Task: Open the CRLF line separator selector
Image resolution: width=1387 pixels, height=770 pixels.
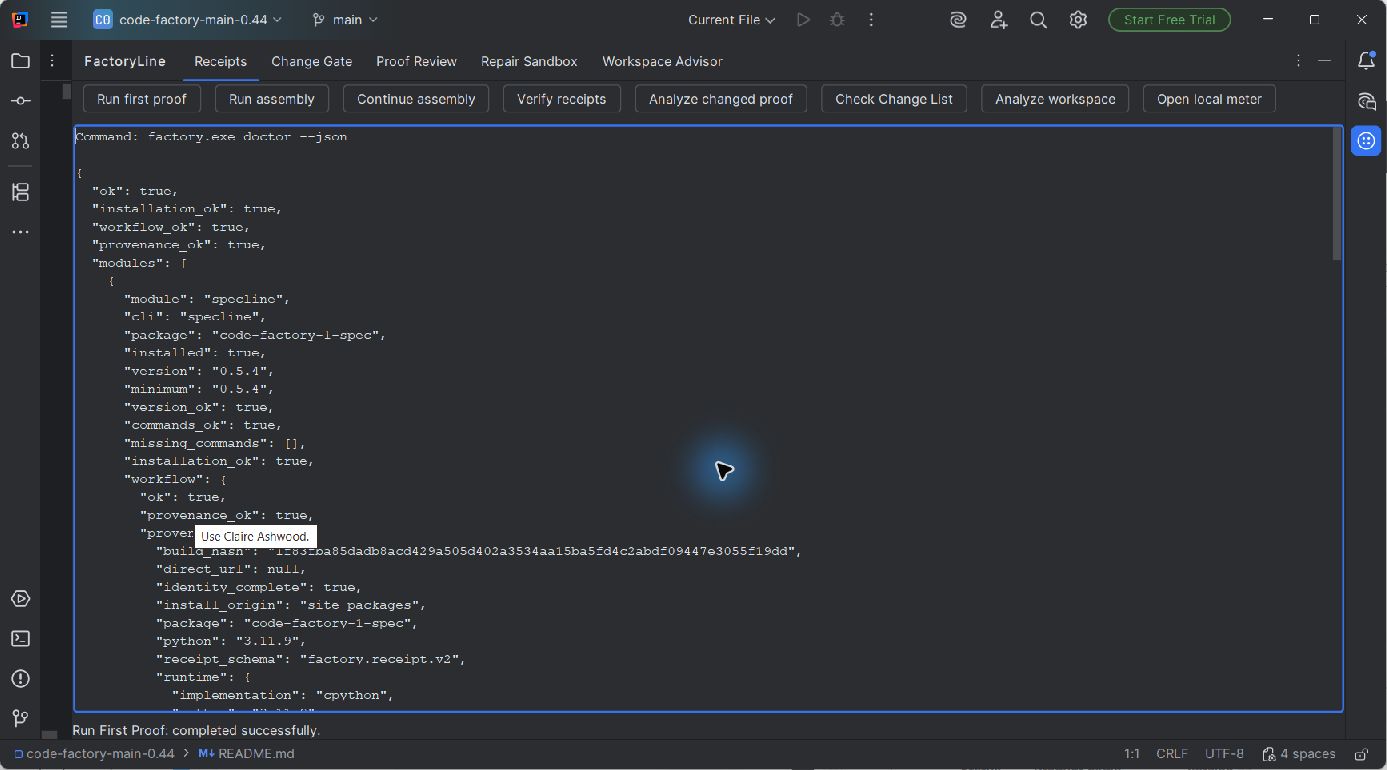Action: click(1172, 754)
